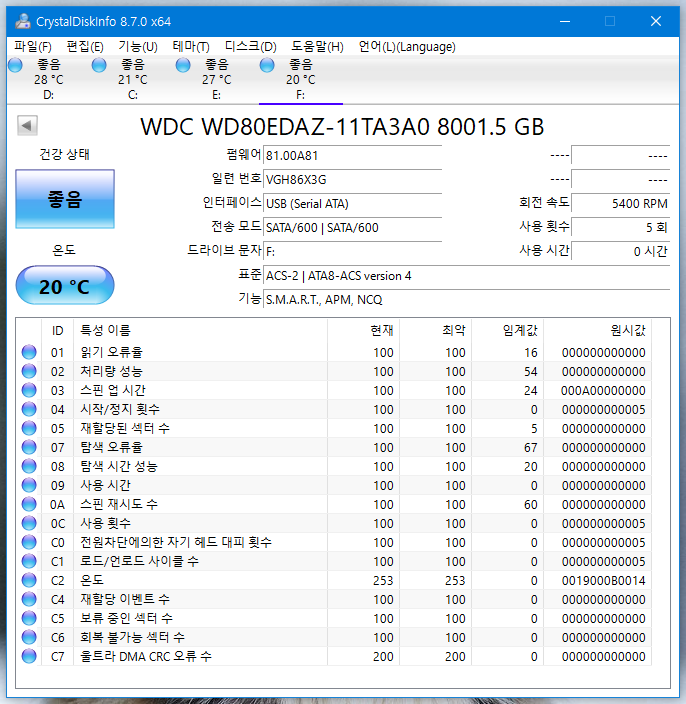Select current value 253 in the 온도 row
This screenshot has width=686, height=704.
[383, 581]
